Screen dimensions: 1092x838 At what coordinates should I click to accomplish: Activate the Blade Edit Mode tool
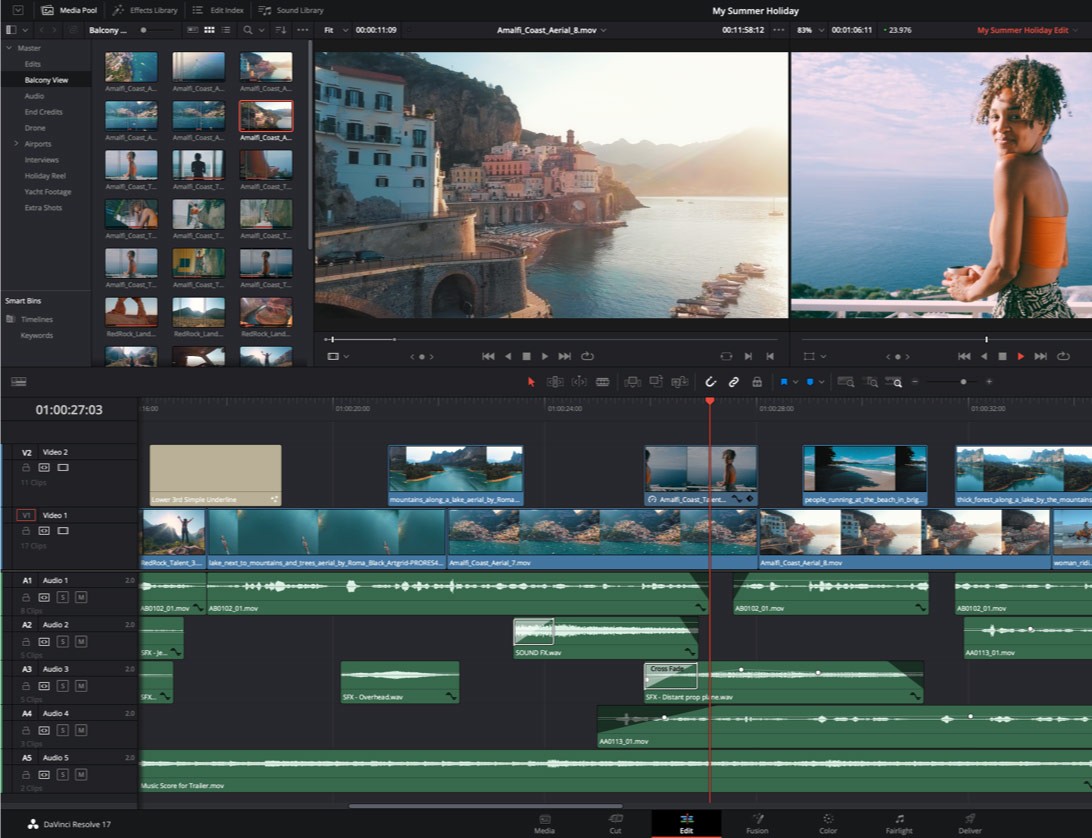602,382
